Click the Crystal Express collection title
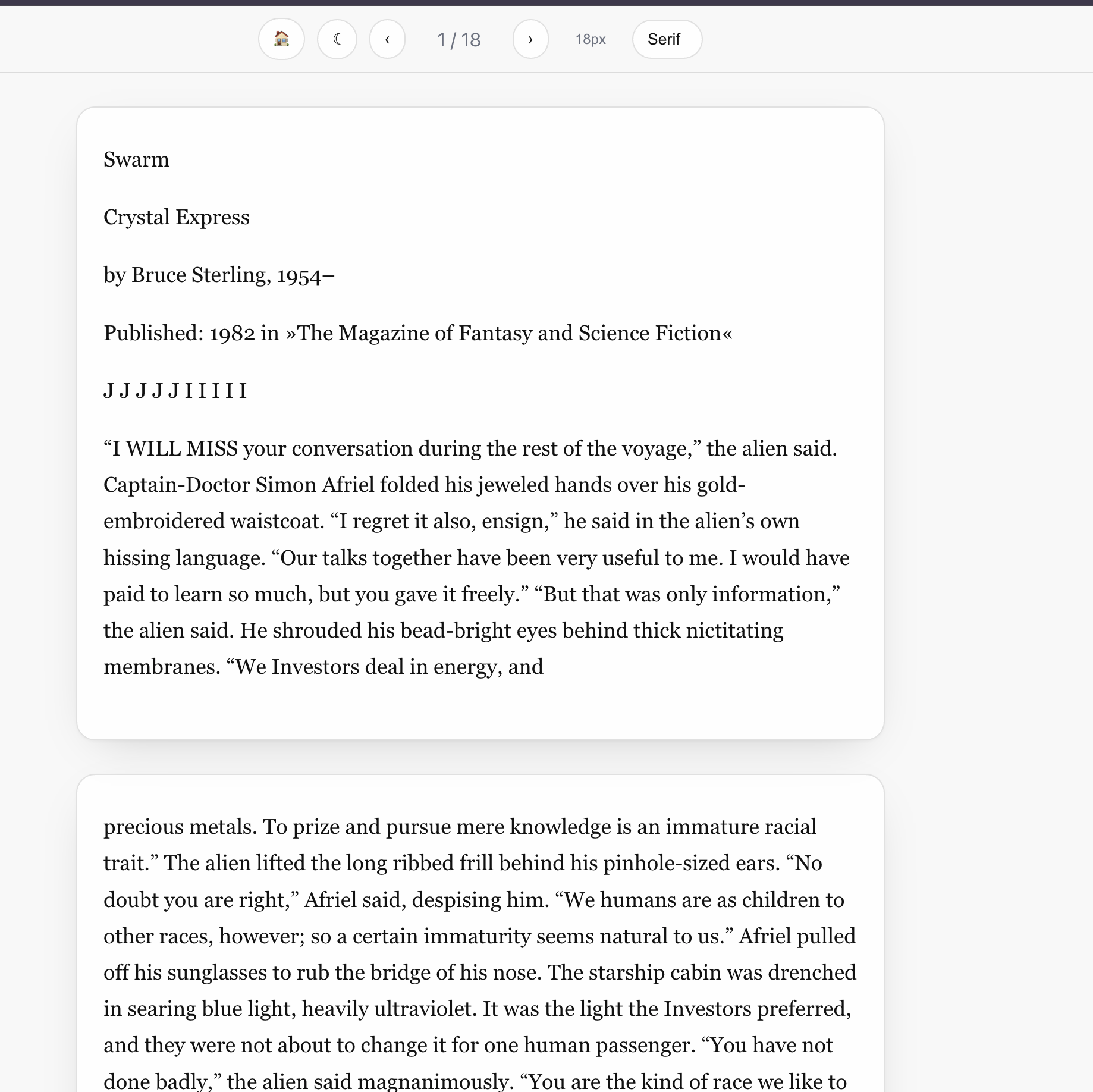The width and height of the screenshot is (1093, 1092). pyautogui.click(x=177, y=216)
